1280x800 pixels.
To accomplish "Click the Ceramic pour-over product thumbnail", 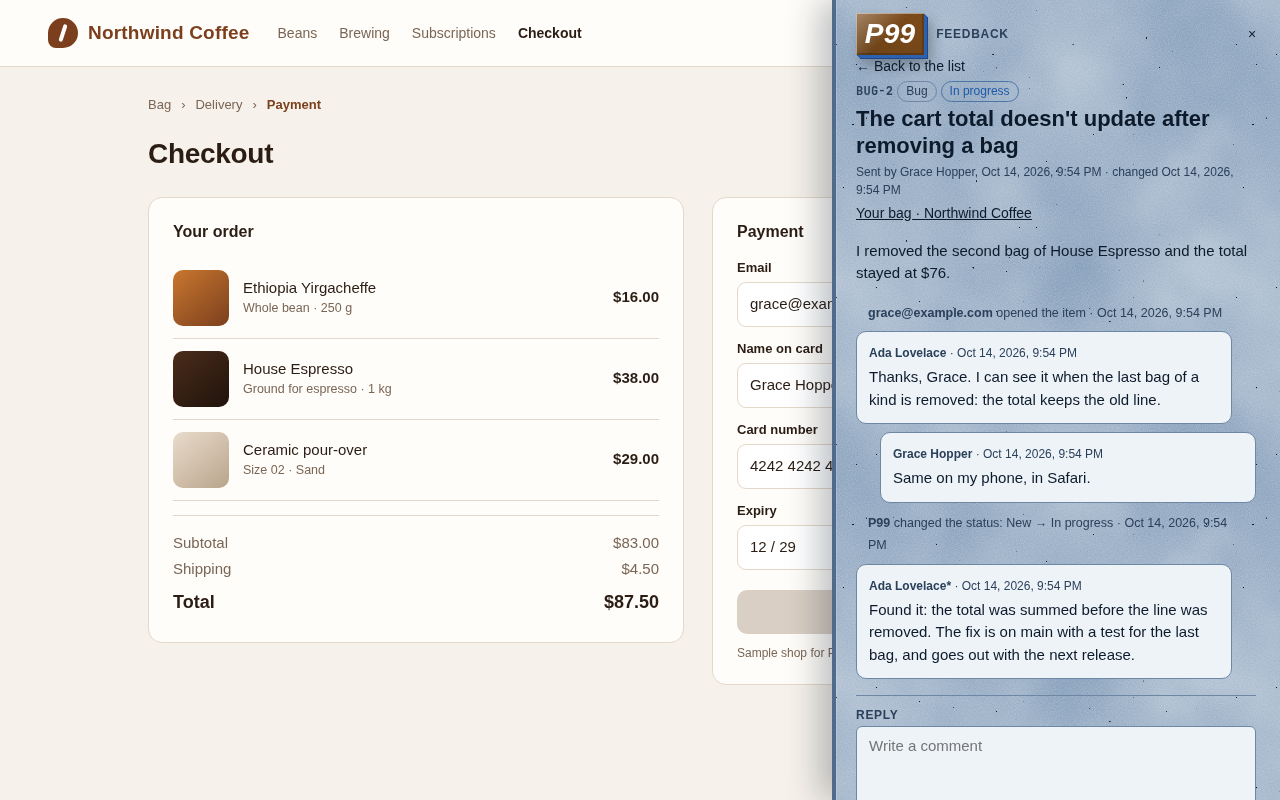I will [x=201, y=460].
